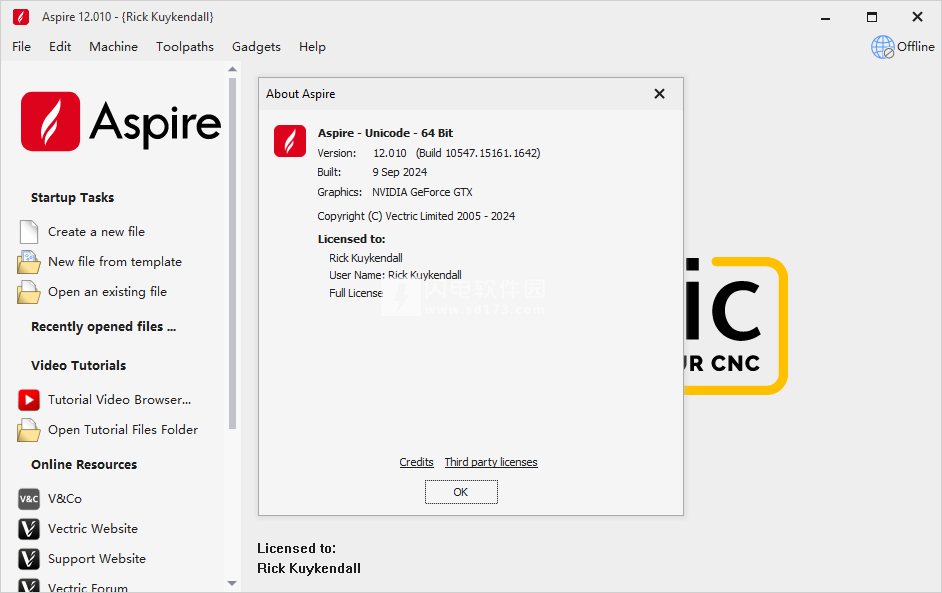
Task: Click the Recently opened files heading
Action: [x=103, y=327]
